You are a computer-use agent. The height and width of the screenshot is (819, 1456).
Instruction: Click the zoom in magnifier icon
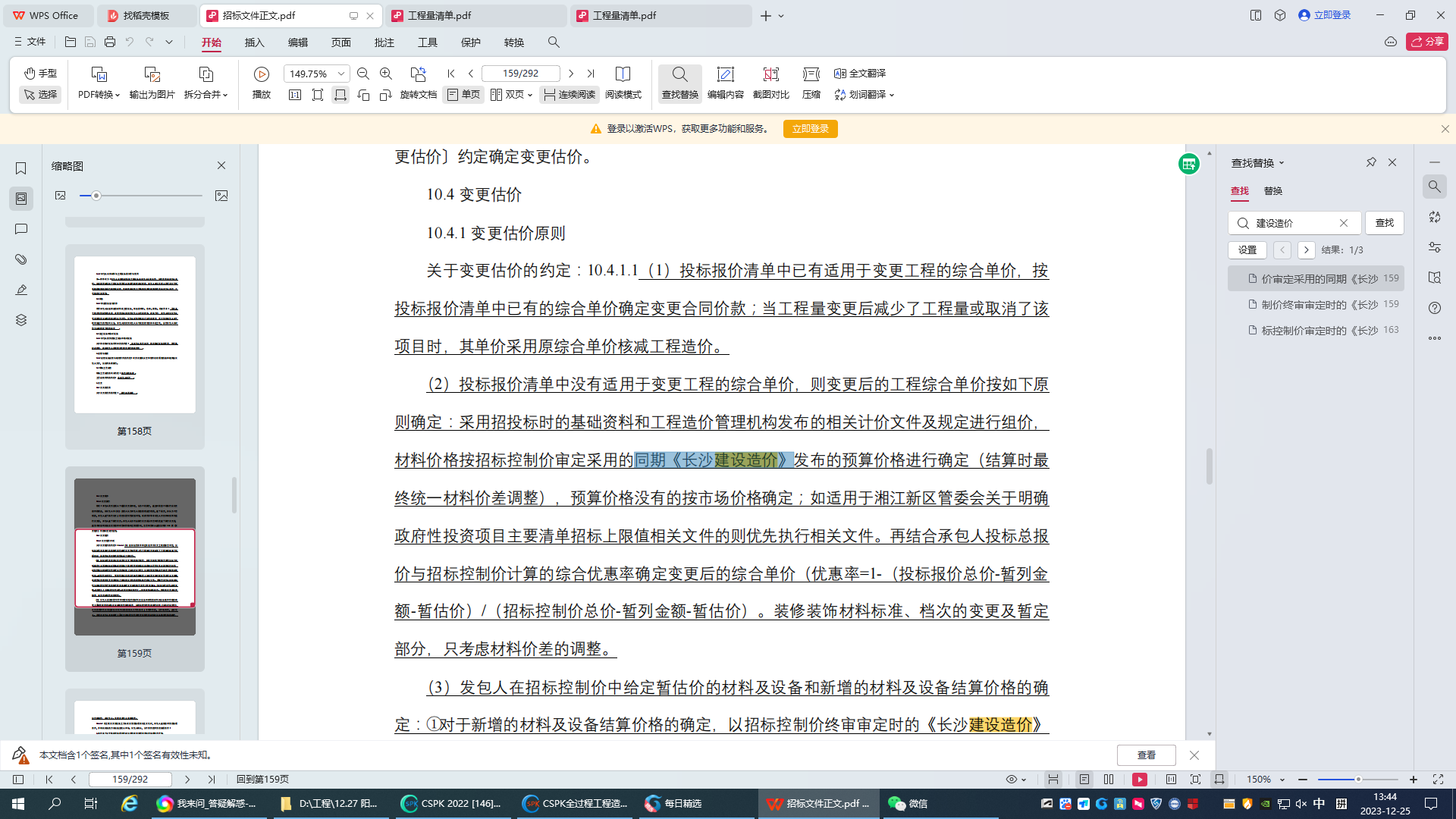pyautogui.click(x=386, y=74)
